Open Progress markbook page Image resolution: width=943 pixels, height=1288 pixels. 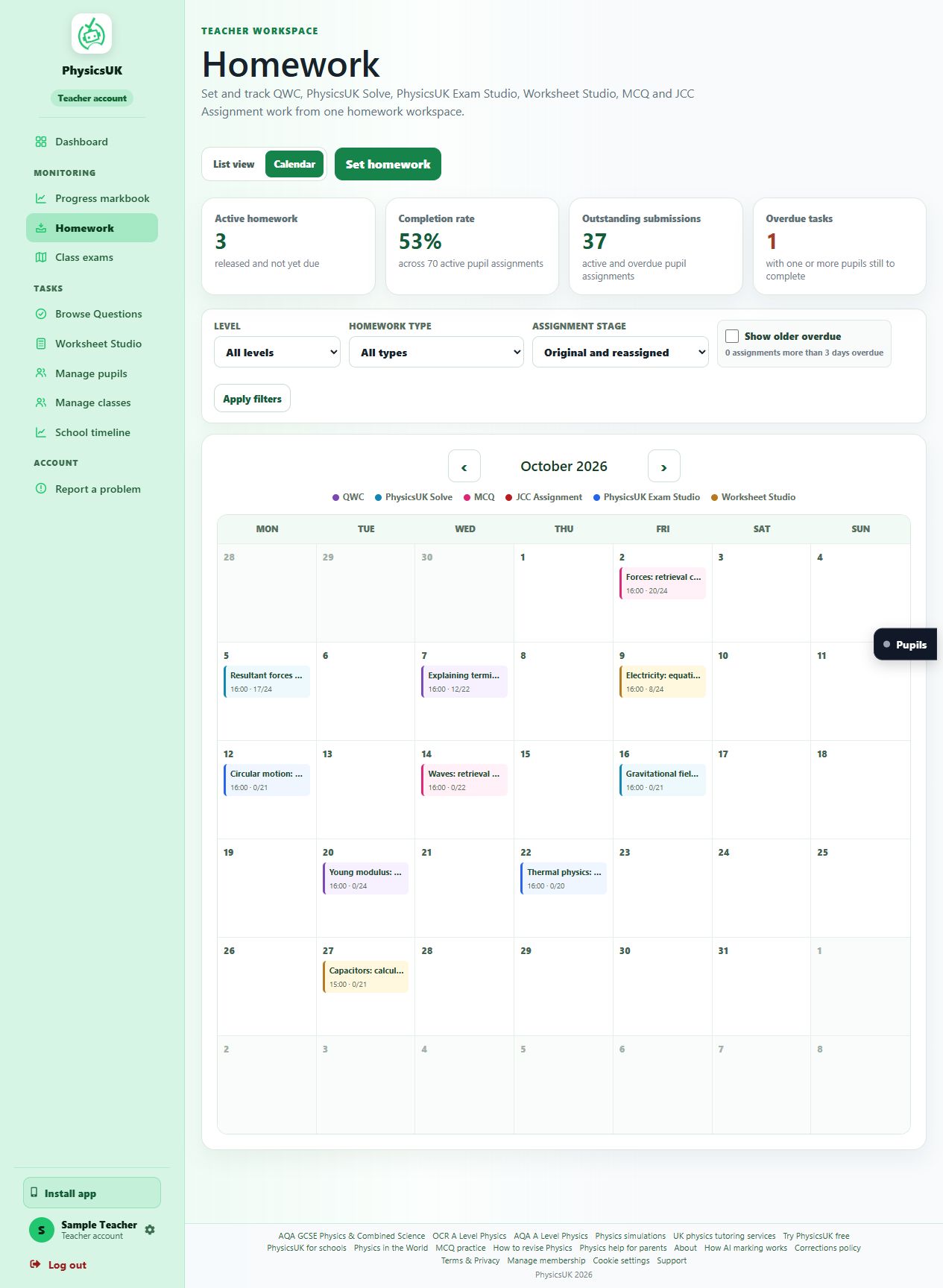[92, 198]
